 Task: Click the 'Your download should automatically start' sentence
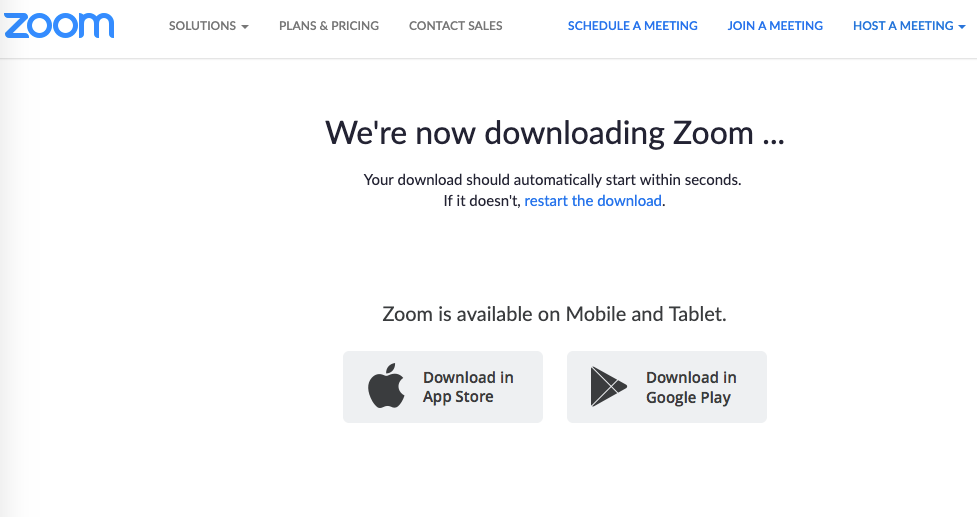pos(553,180)
